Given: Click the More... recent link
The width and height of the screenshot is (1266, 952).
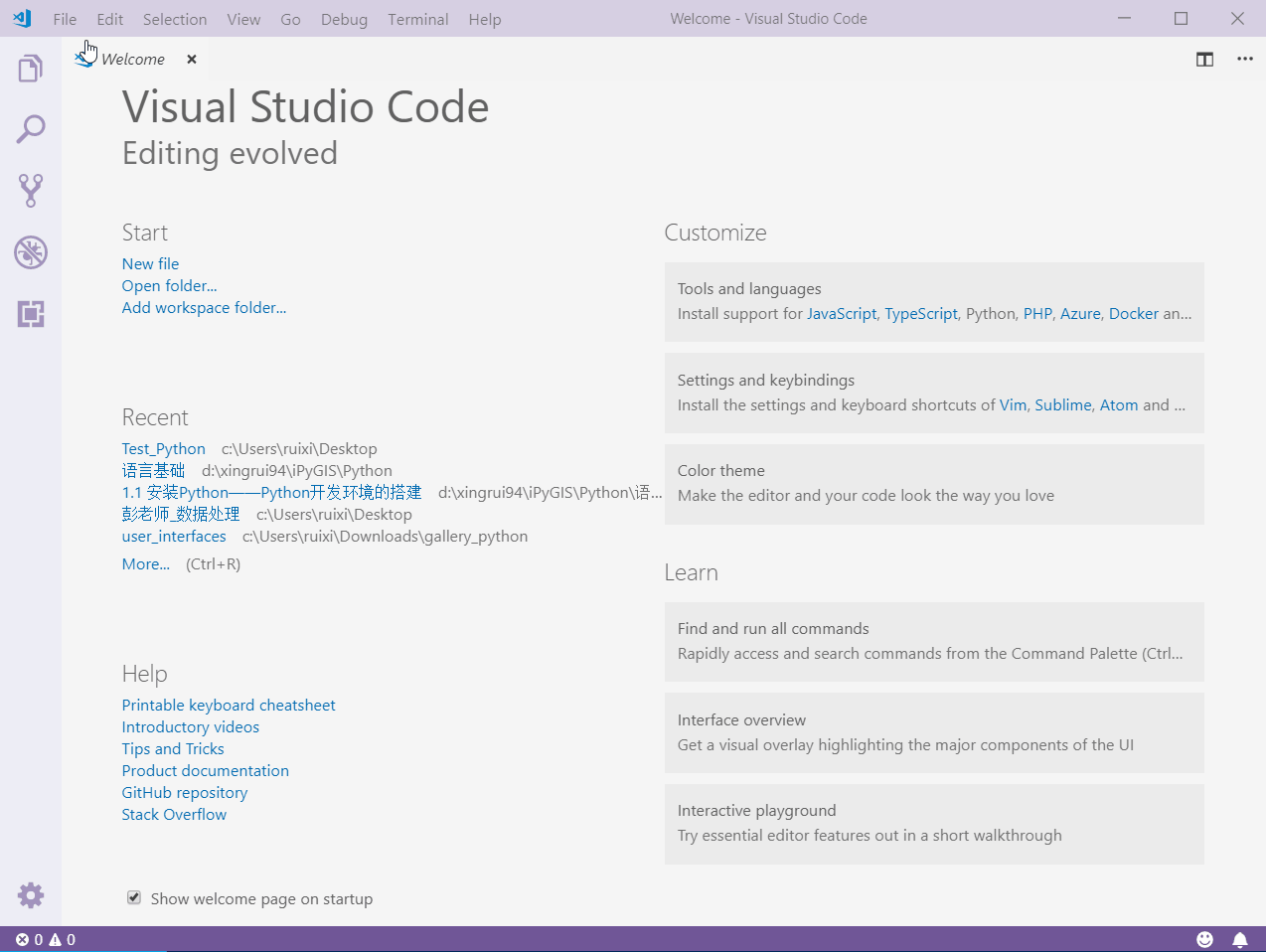Looking at the screenshot, I should pyautogui.click(x=146, y=563).
